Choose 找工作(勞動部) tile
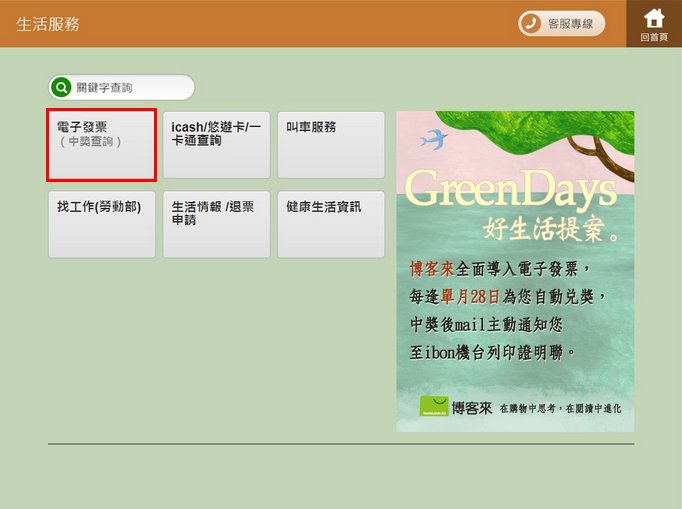 [x=102, y=224]
